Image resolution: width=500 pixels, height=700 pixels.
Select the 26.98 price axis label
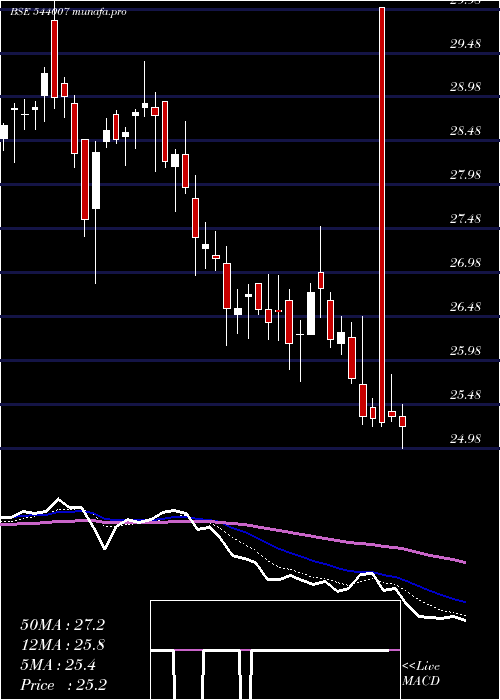(465, 262)
